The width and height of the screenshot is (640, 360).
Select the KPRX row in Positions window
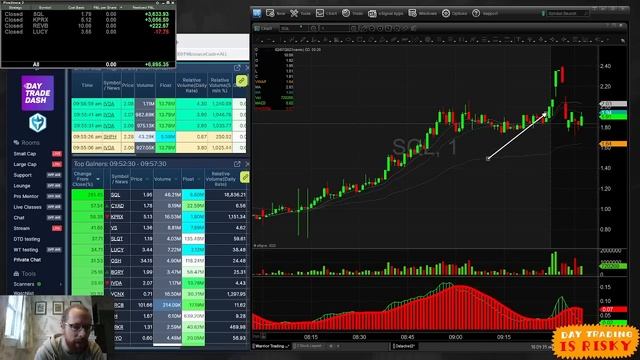(88, 20)
